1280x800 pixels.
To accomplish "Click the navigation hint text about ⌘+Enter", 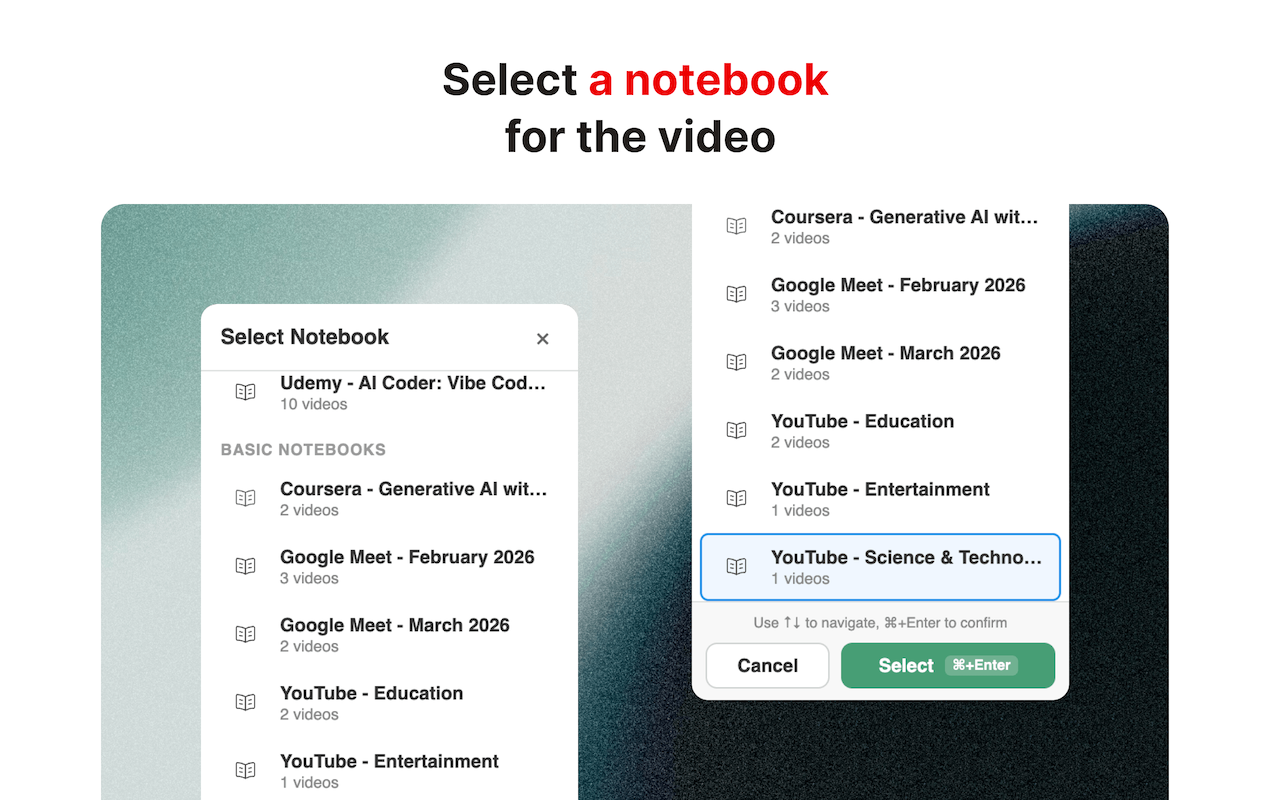I will (x=880, y=623).
